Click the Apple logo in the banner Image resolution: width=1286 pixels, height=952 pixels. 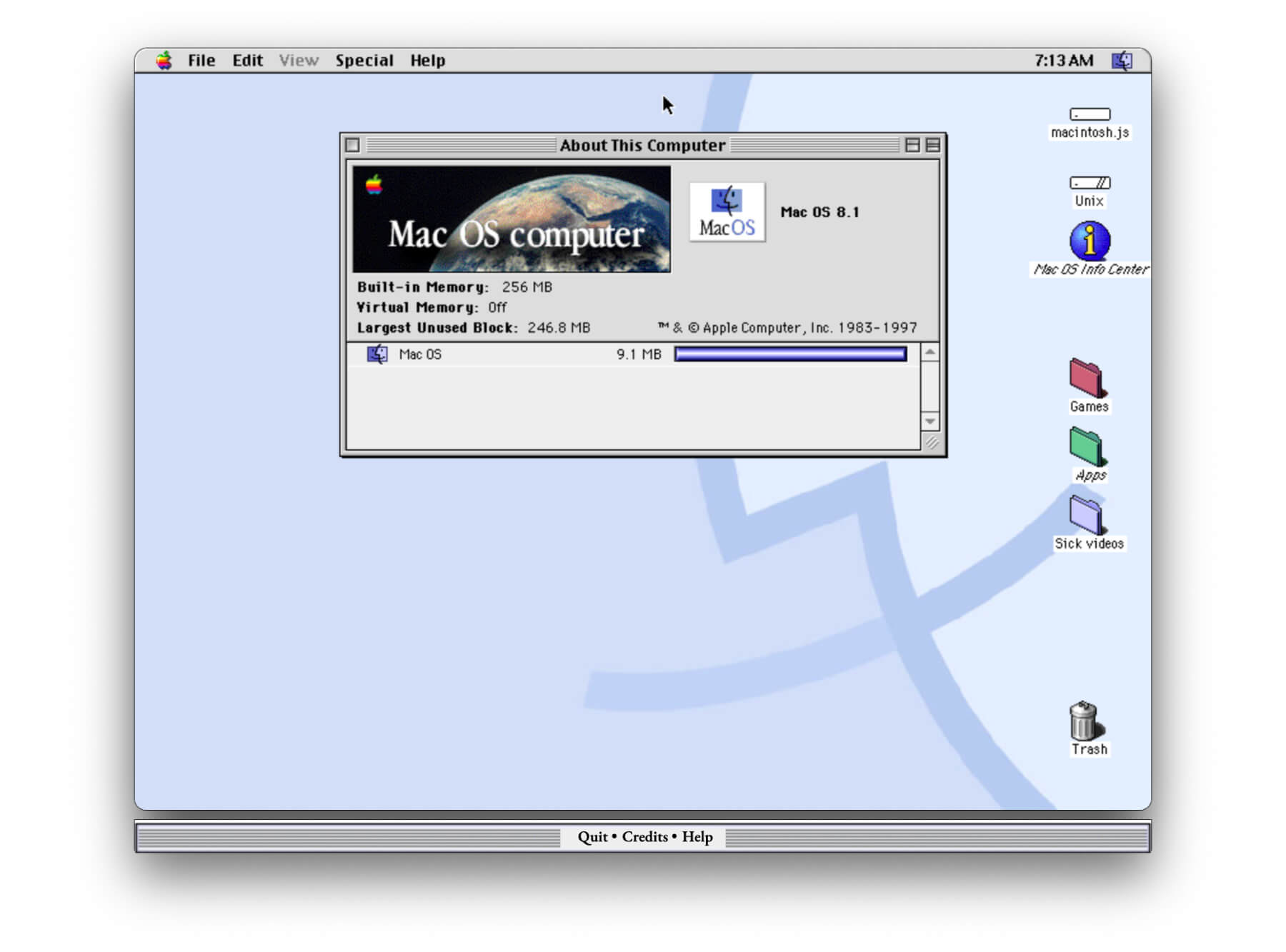click(374, 185)
